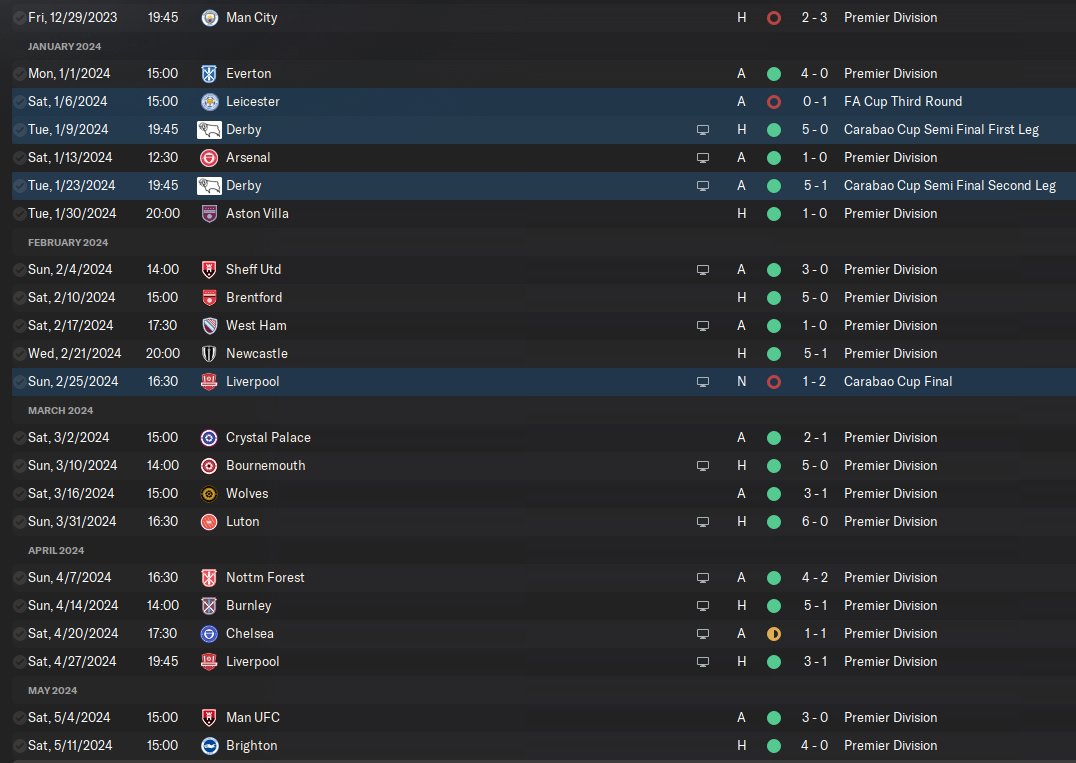The height and width of the screenshot is (763, 1076).
Task: Click the TV broadcast icon on the Luton row
Action: (703, 522)
